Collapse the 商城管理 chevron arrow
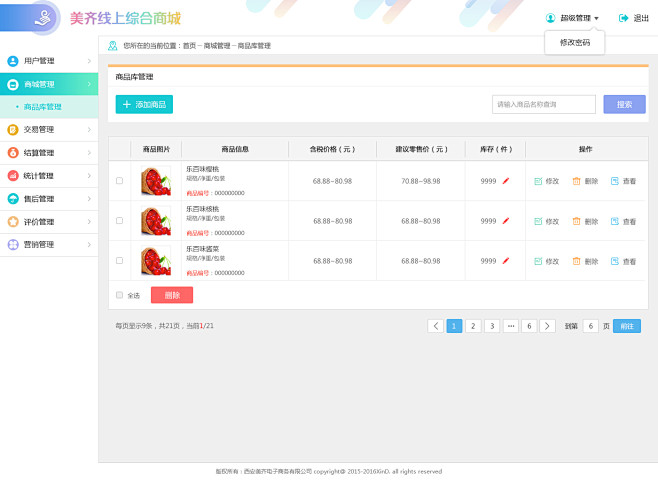 coord(89,84)
